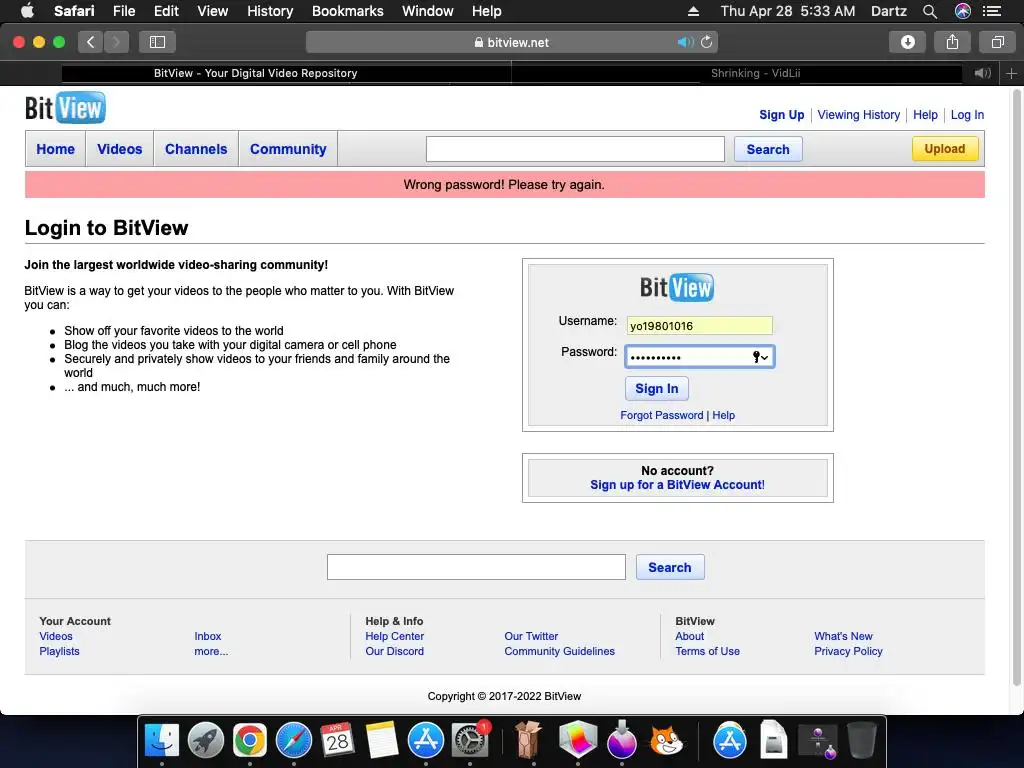The height and width of the screenshot is (768, 1024).
Task: Open the Help Center footer link
Action: 394,636
